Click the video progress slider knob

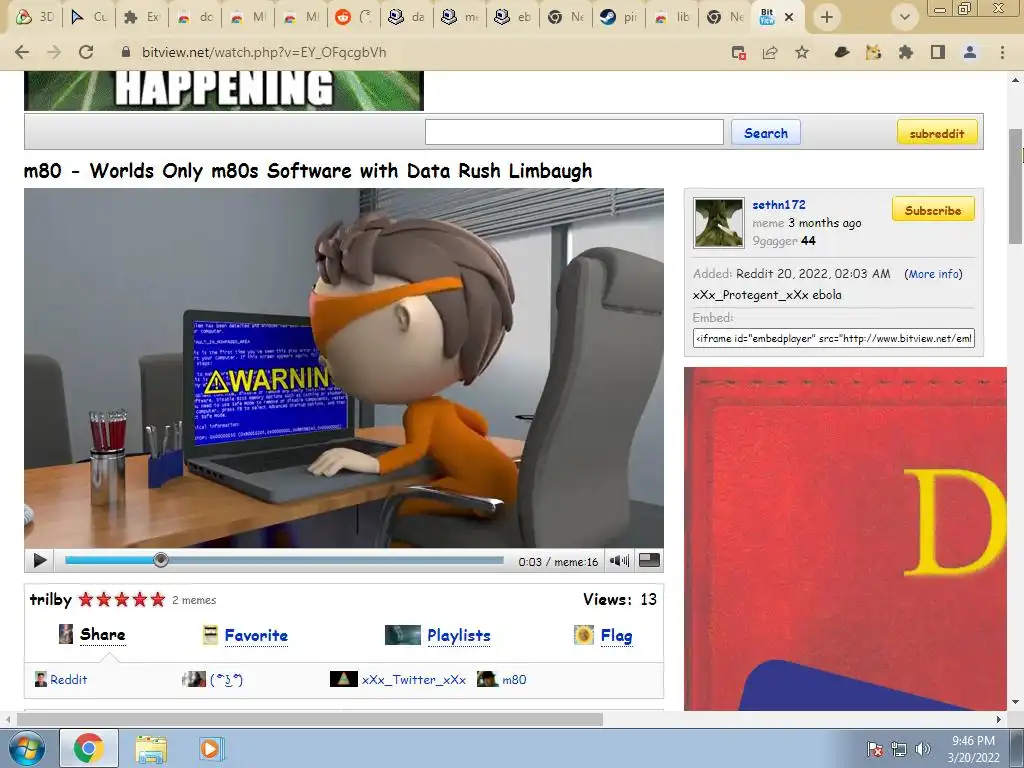[x=161, y=560]
